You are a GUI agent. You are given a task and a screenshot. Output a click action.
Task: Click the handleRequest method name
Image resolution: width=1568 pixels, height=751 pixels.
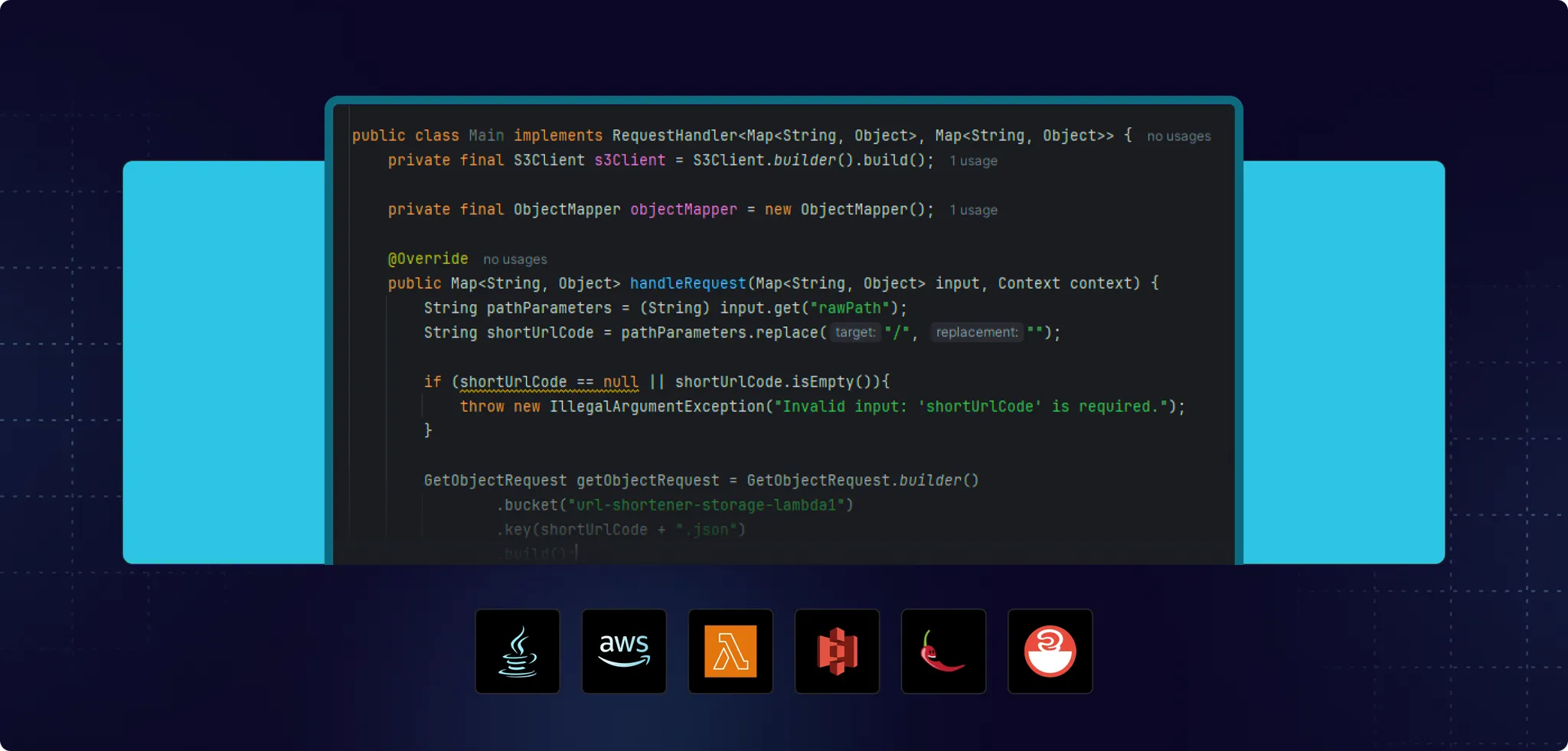688,283
